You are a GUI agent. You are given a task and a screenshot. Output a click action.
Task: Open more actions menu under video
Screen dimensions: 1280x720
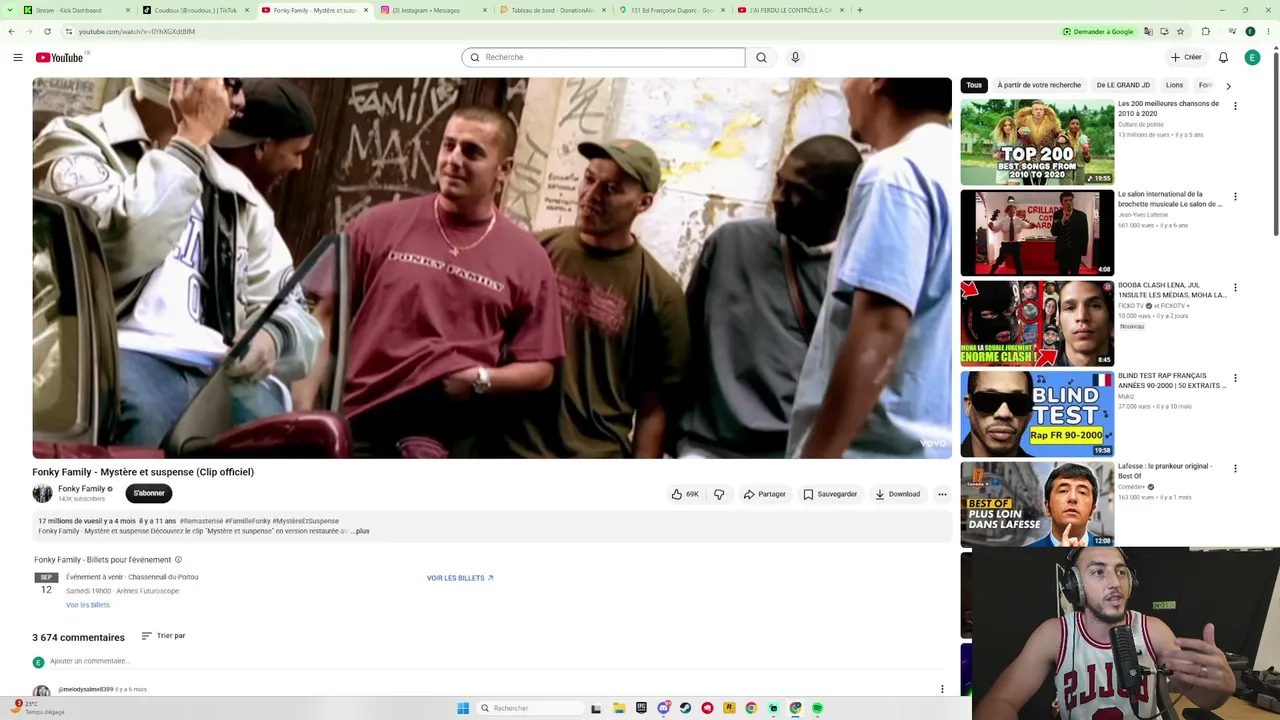(942, 494)
